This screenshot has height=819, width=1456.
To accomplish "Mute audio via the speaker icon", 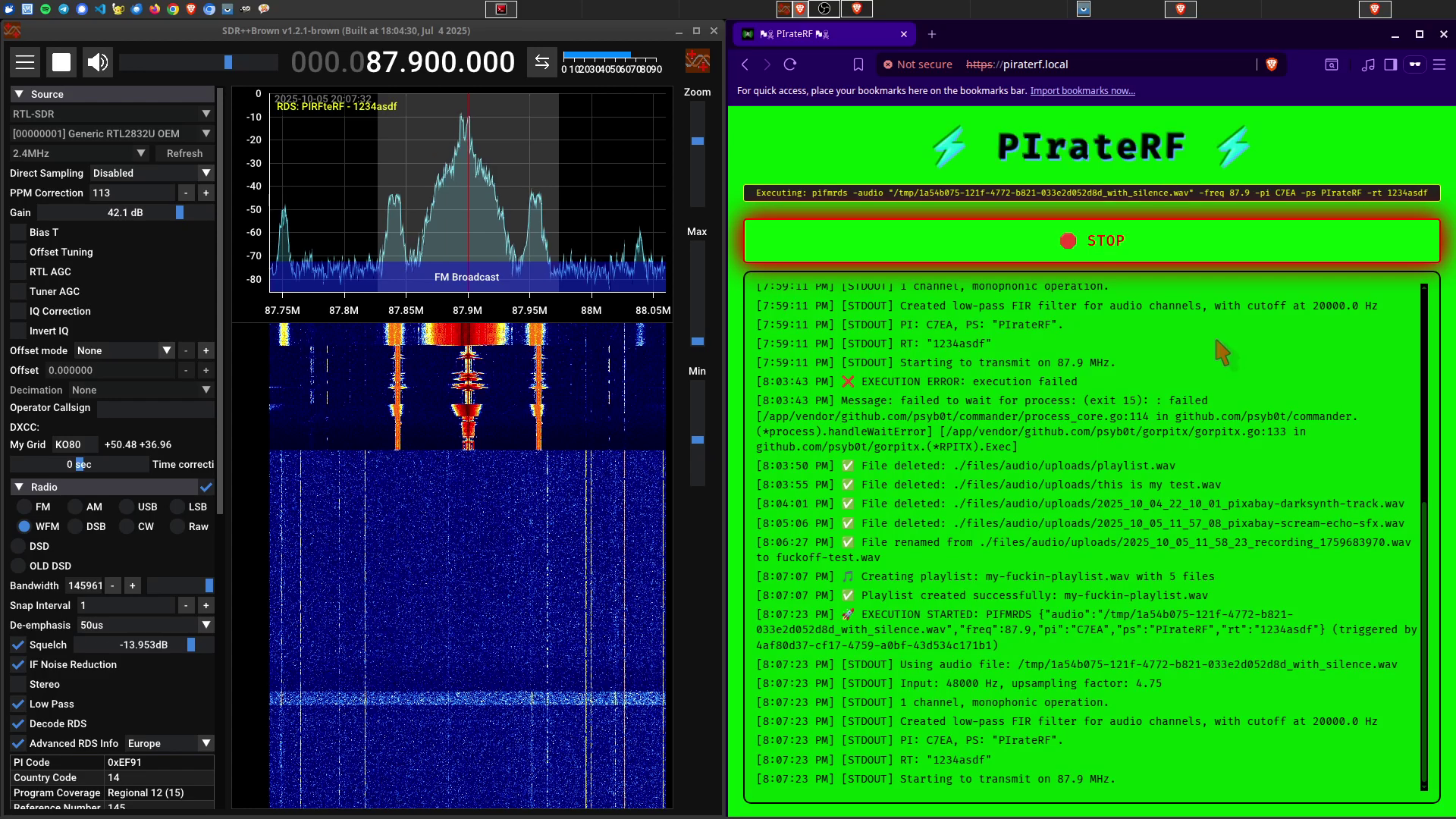I will click(98, 62).
